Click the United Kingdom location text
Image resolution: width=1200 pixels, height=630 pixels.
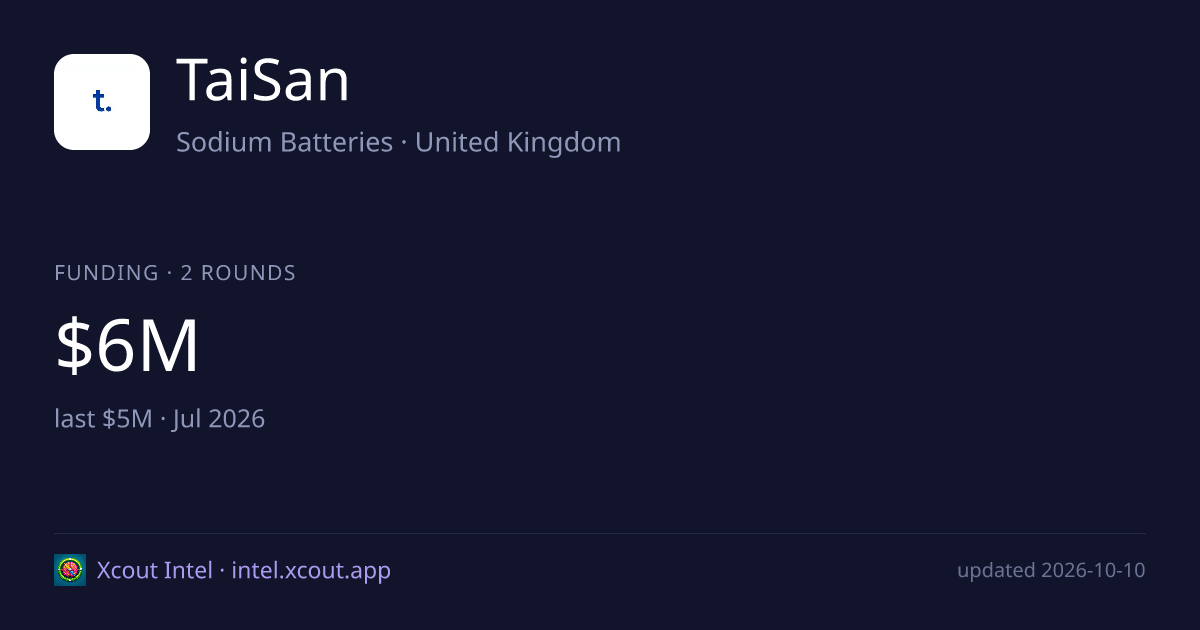518,142
